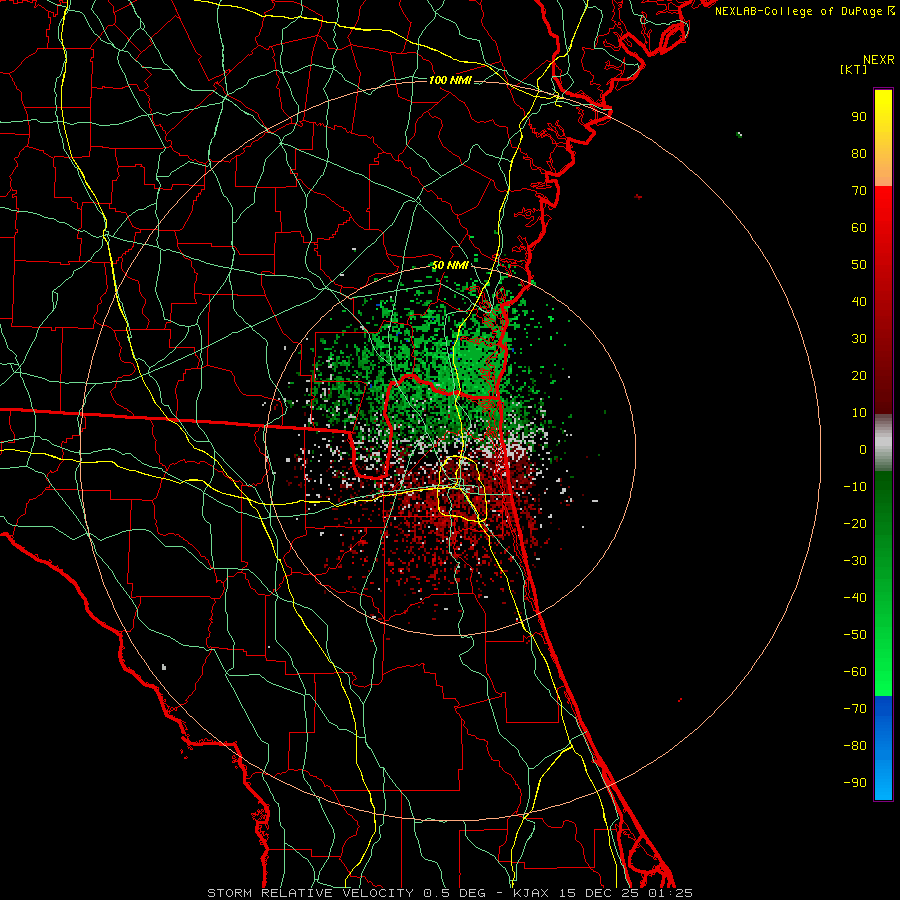This screenshot has width=900, height=900.
Task: Click the NEXLAB-College of DuPage label
Action: pos(804,11)
